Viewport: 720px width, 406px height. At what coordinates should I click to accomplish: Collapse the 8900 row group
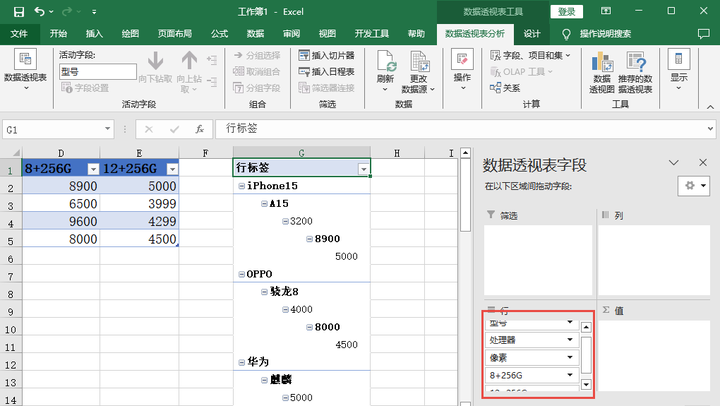point(309,239)
